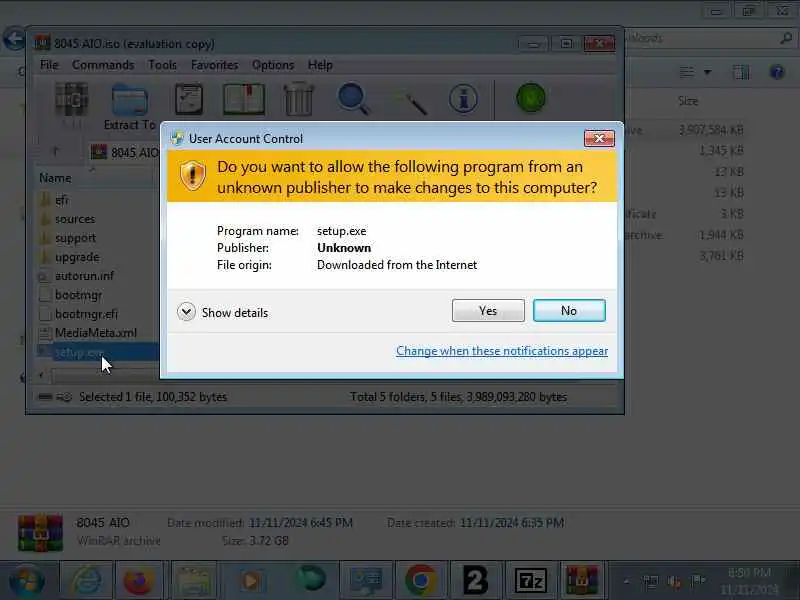The height and width of the screenshot is (600, 800).
Task: Click Explorer back navigation arrow
Action: pos(14,38)
